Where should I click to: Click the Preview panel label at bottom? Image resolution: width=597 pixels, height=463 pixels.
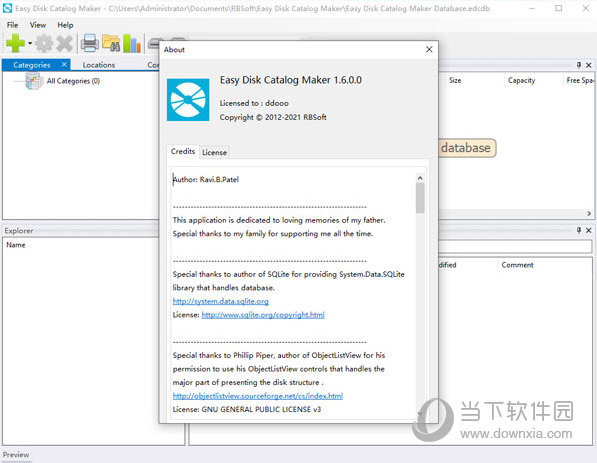click(16, 455)
